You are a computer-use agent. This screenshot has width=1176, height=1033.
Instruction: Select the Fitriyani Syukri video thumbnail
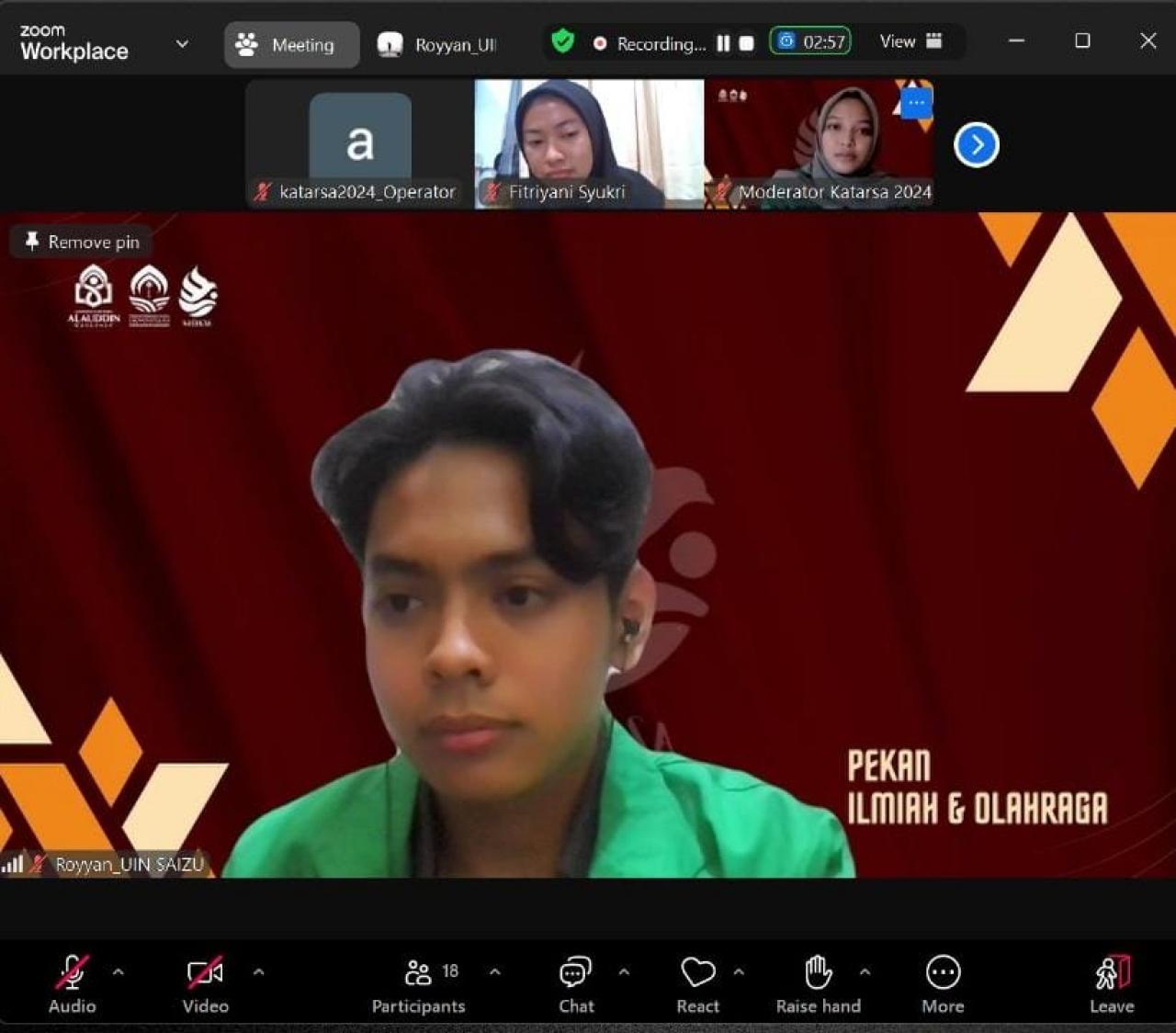(x=589, y=142)
